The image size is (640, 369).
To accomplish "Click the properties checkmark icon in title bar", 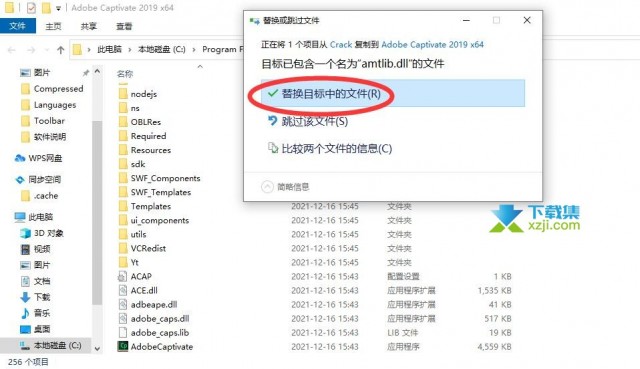I will tap(31, 7).
